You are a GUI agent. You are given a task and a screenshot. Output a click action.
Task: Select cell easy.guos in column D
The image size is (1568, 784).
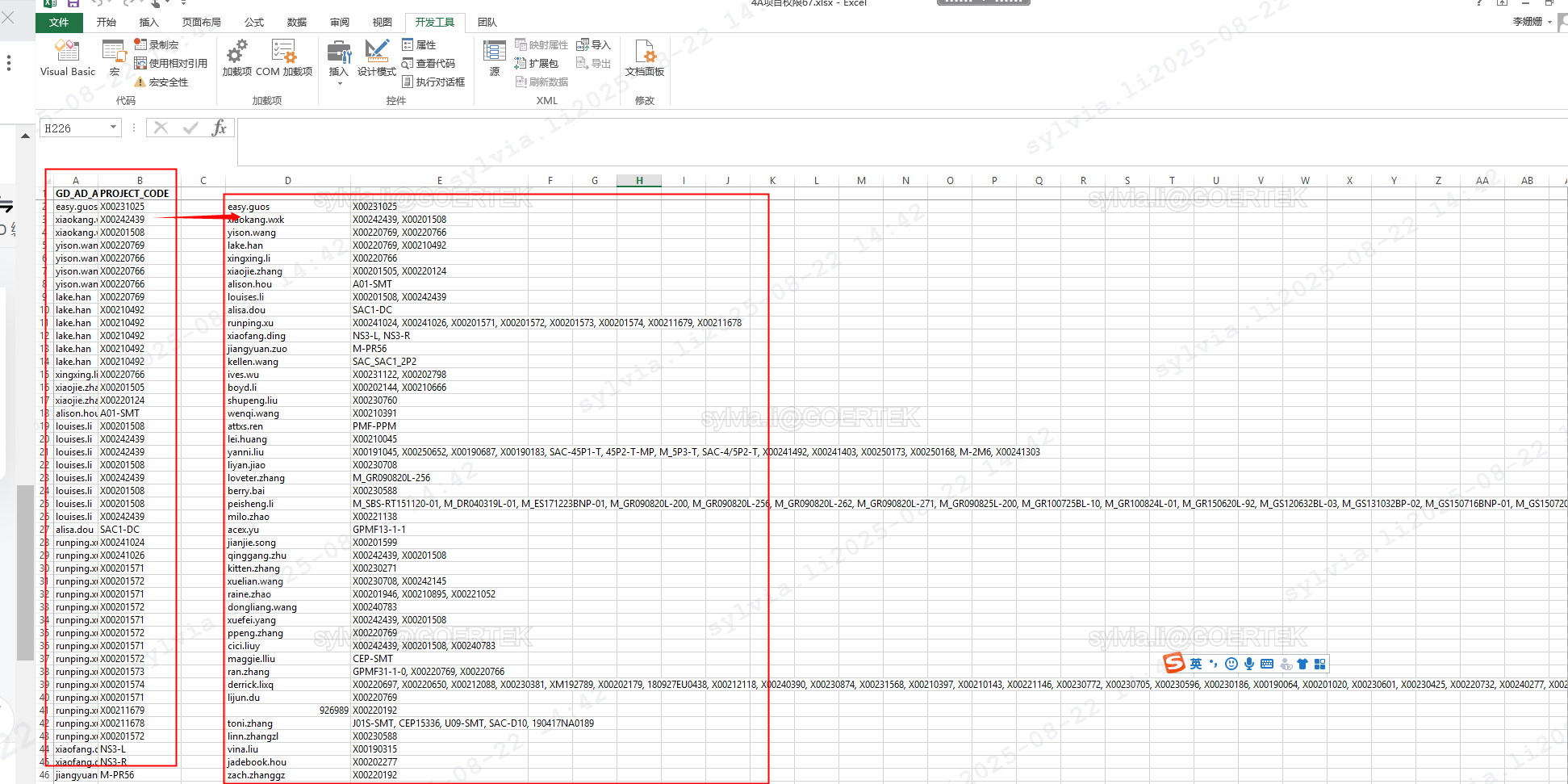coord(288,207)
